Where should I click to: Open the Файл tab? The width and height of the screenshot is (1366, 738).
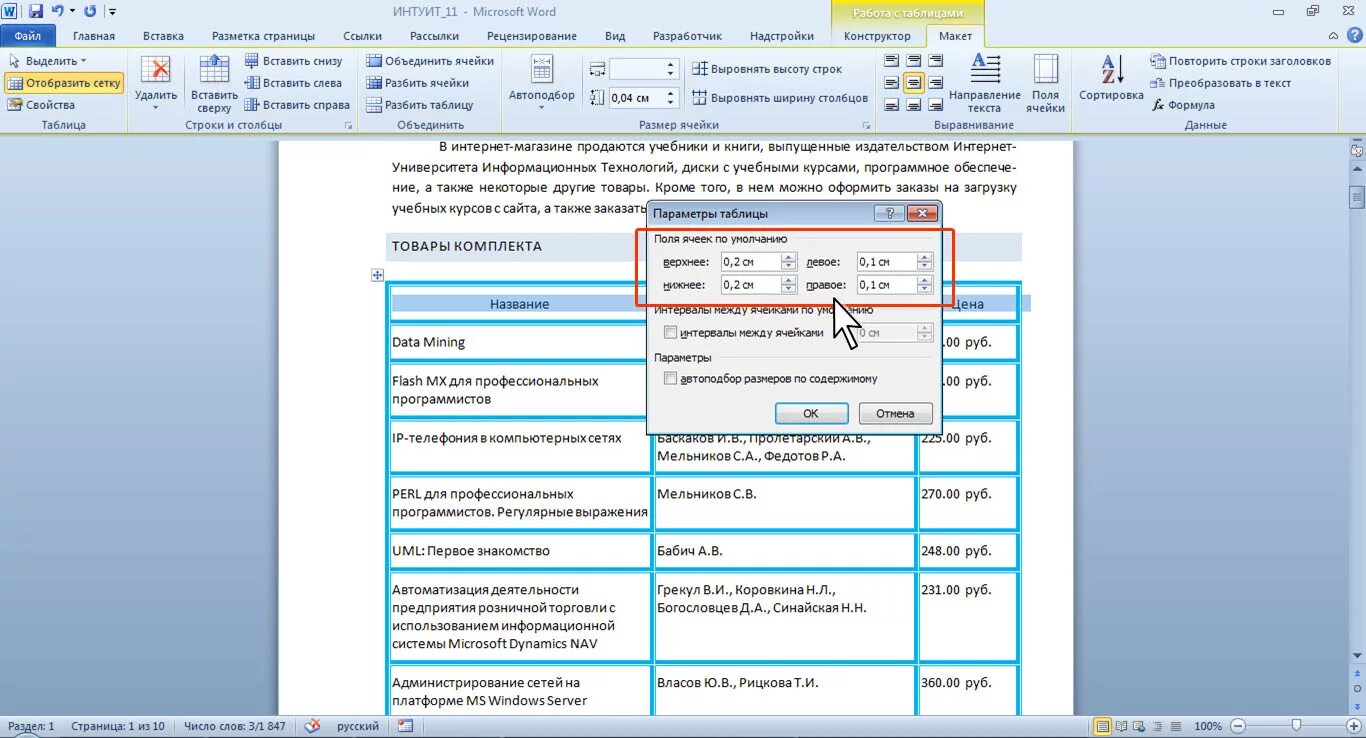click(x=28, y=36)
